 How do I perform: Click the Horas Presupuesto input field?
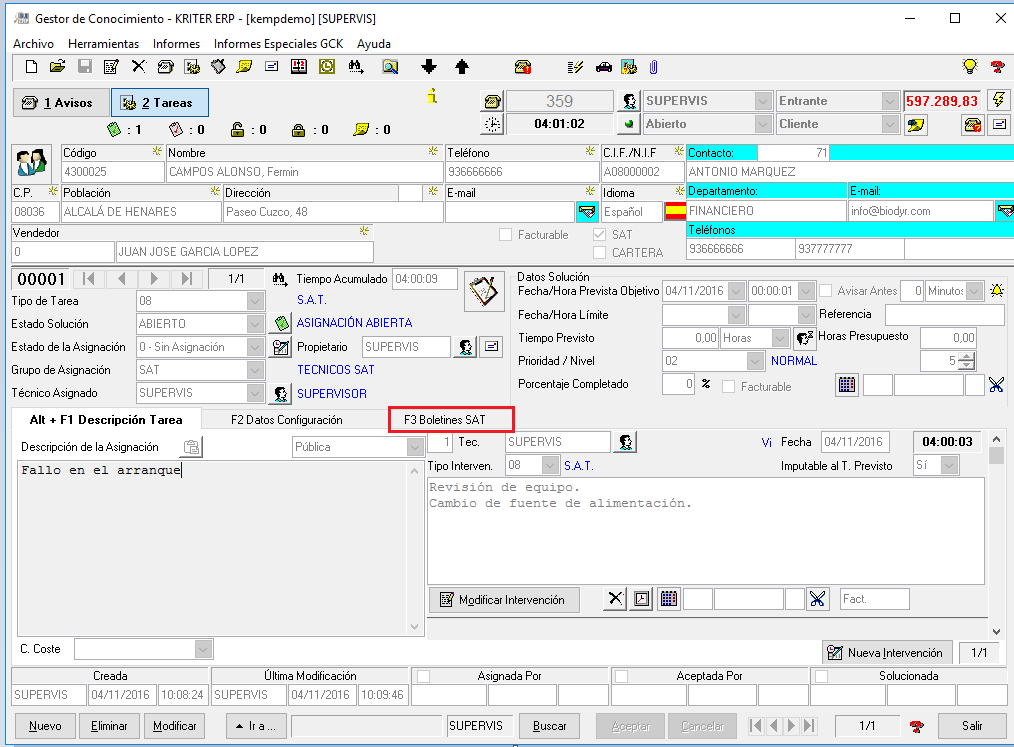click(x=948, y=338)
